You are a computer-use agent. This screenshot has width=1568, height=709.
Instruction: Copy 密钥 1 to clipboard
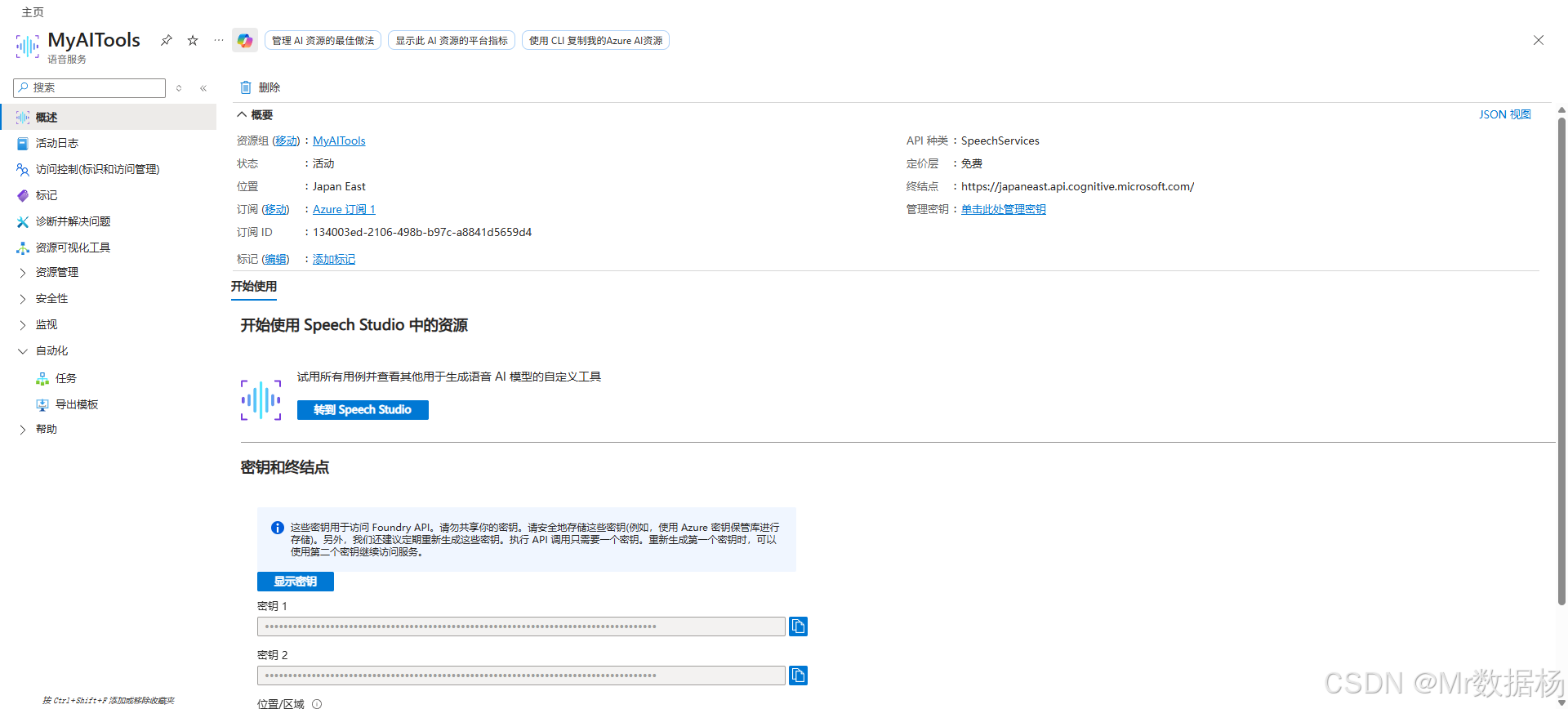[798, 627]
